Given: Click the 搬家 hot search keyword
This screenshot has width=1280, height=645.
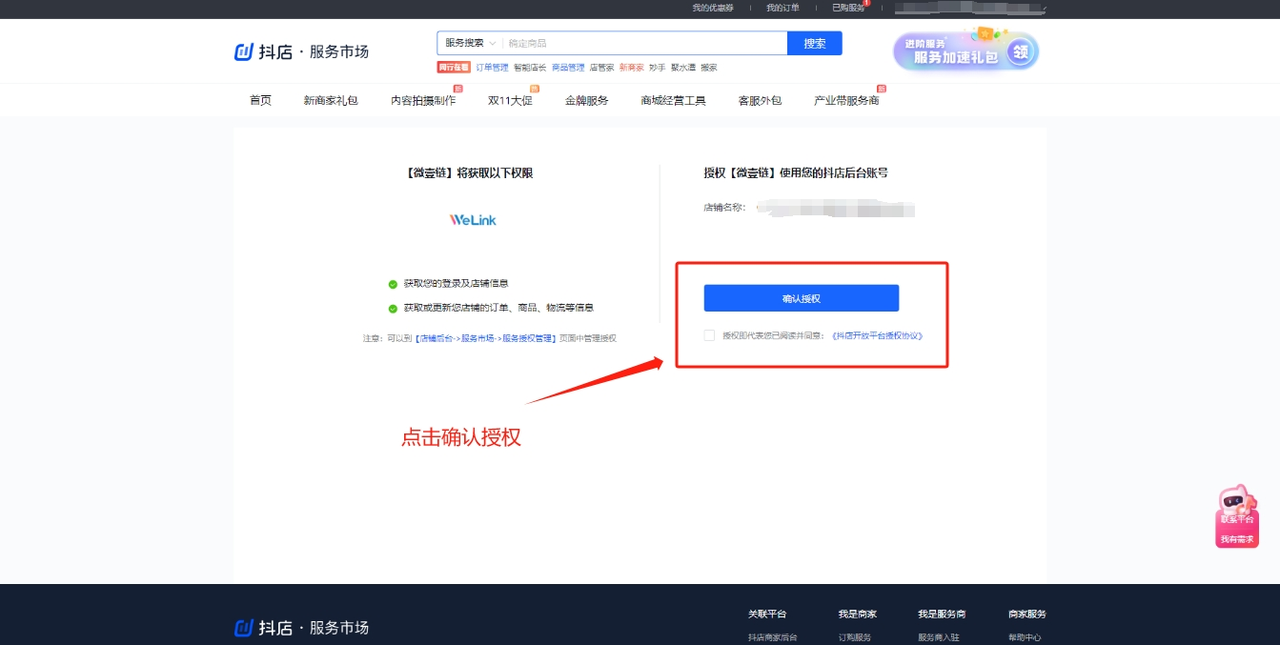Looking at the screenshot, I should [x=709, y=68].
